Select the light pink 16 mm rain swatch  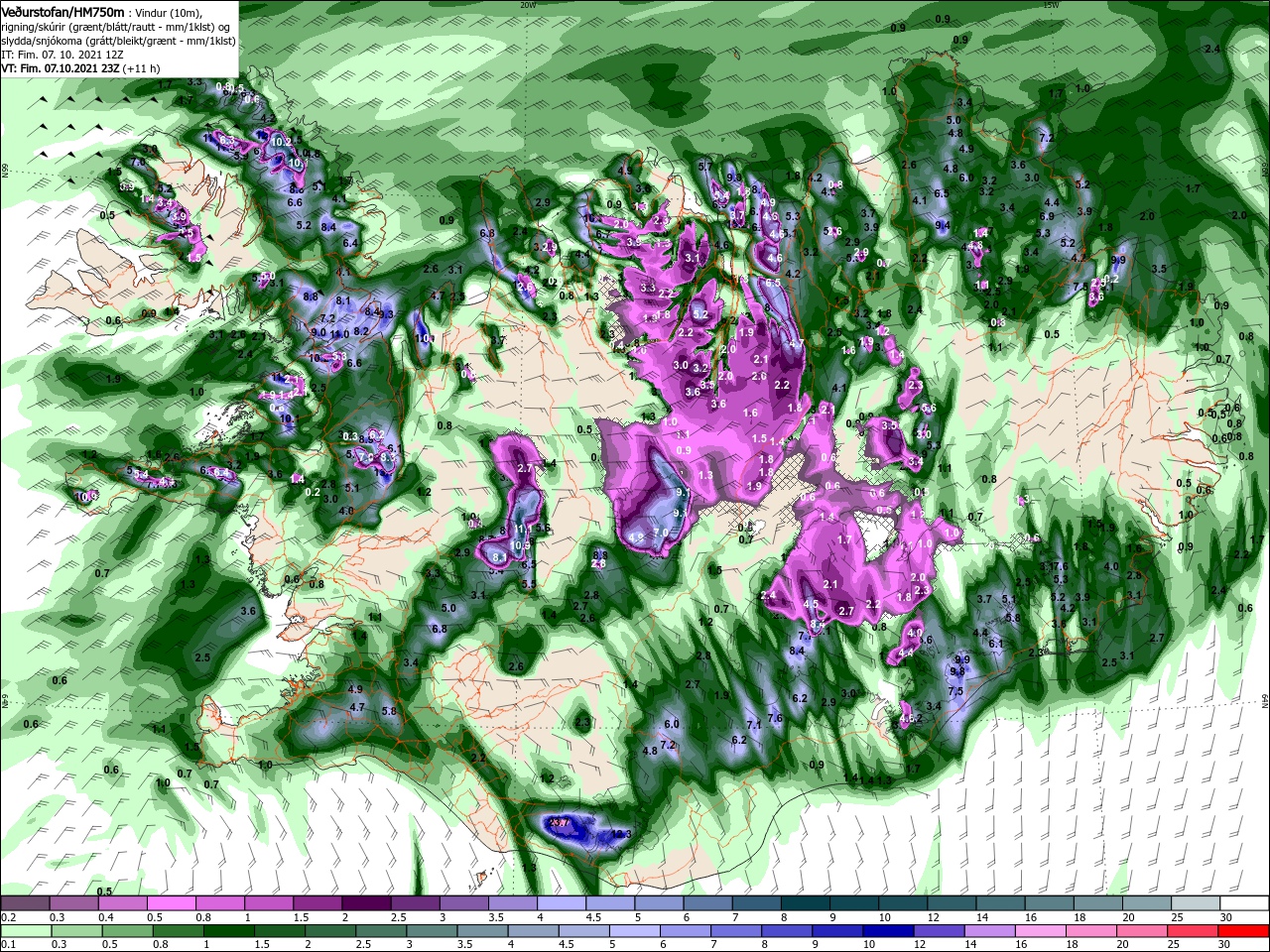click(x=1042, y=931)
